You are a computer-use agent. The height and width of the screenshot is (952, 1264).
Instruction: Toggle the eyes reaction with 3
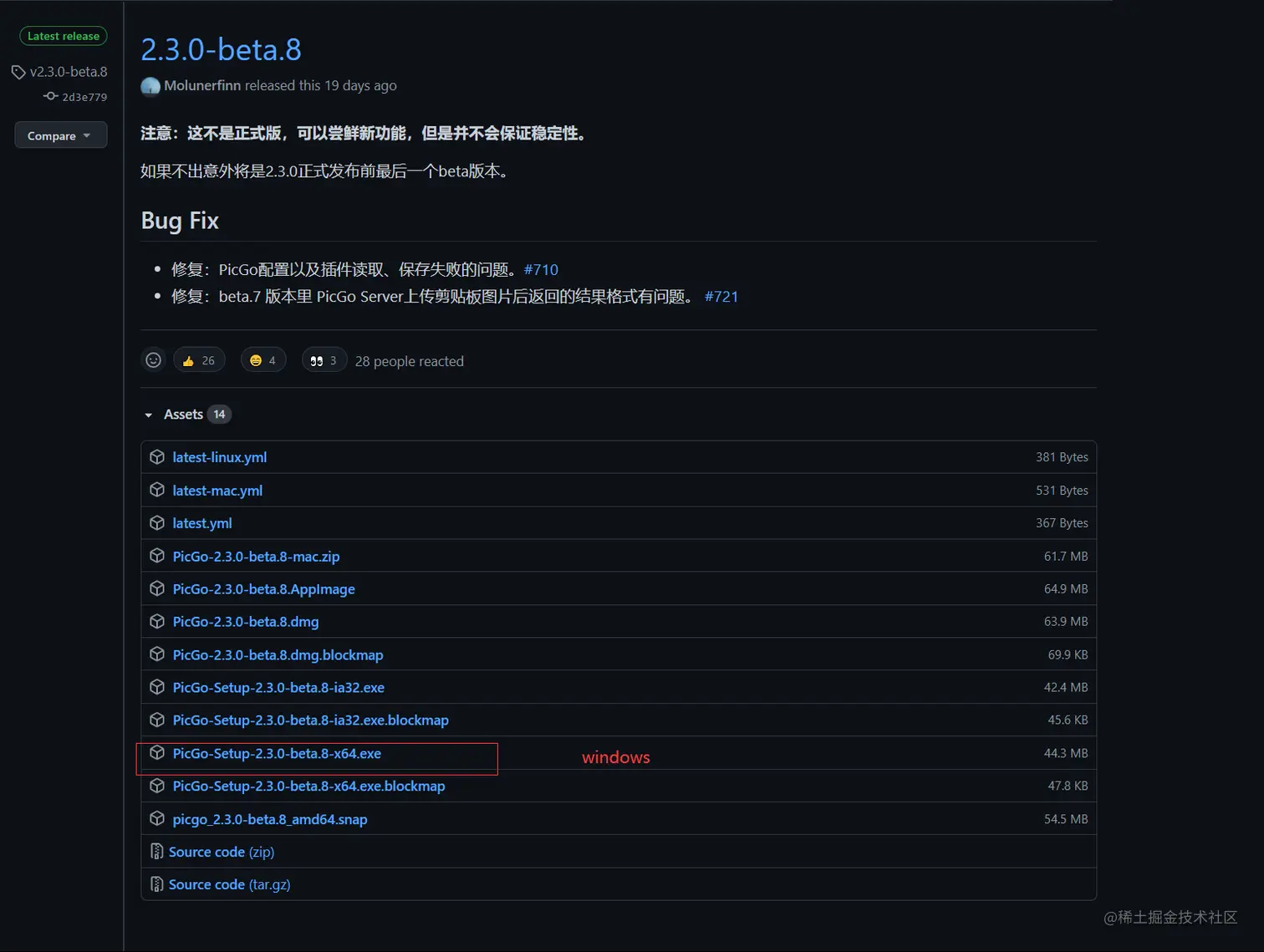tap(324, 360)
